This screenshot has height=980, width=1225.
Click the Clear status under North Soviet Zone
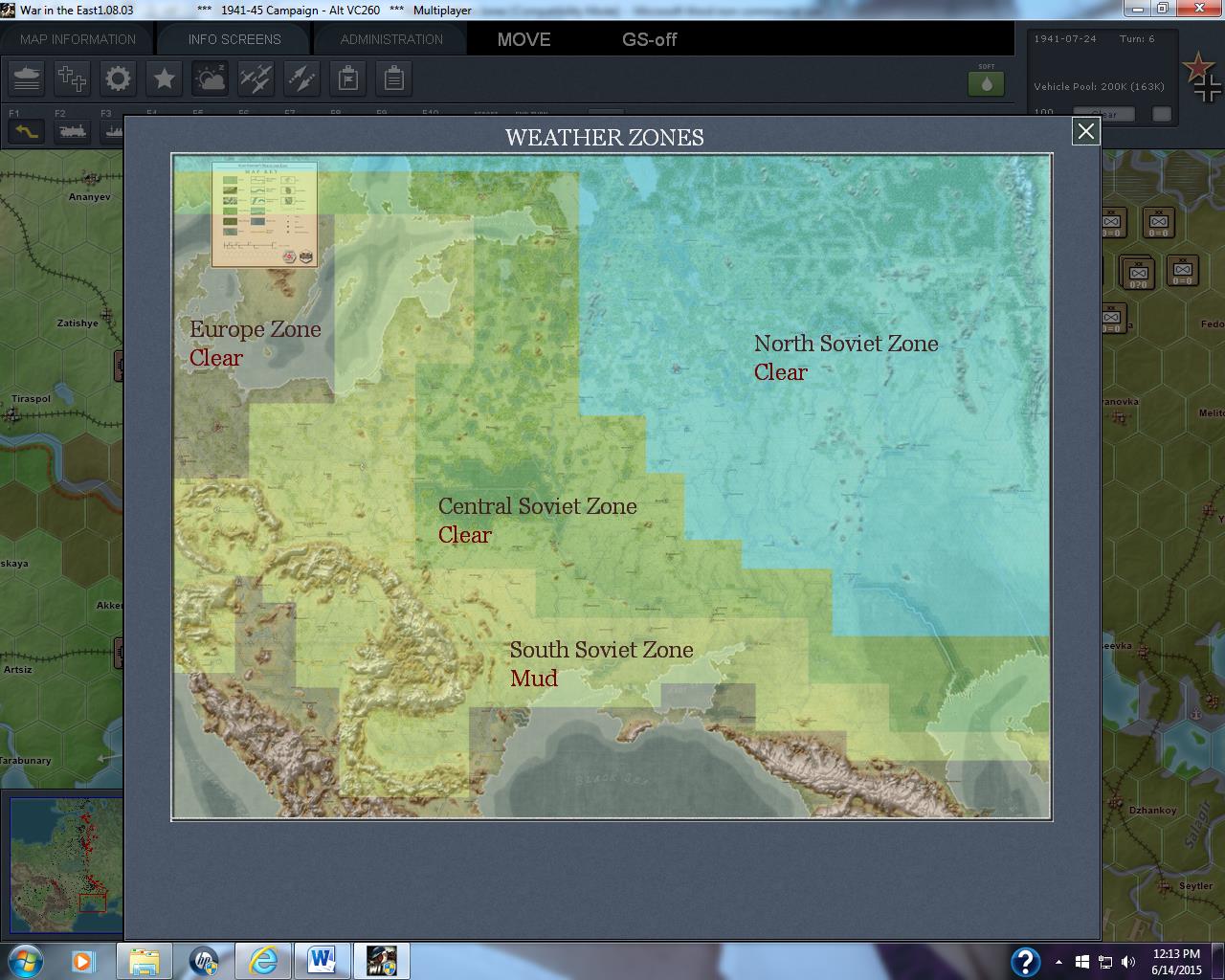point(781,372)
